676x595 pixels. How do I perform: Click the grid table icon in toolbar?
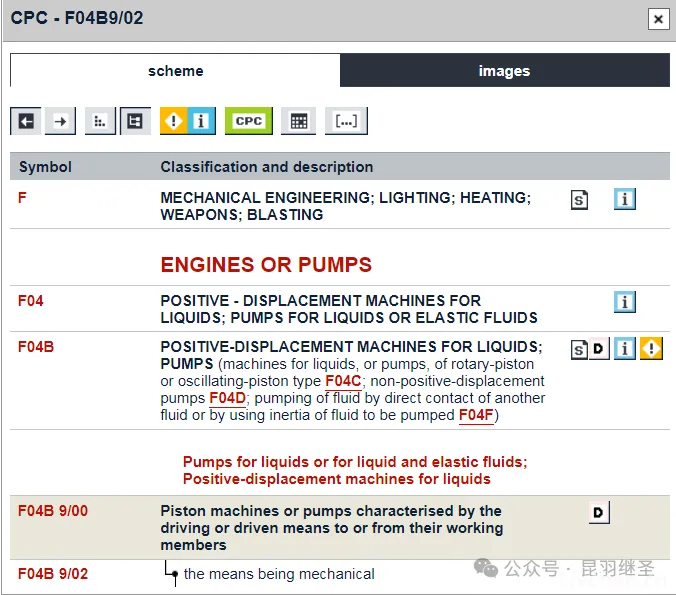(x=297, y=121)
